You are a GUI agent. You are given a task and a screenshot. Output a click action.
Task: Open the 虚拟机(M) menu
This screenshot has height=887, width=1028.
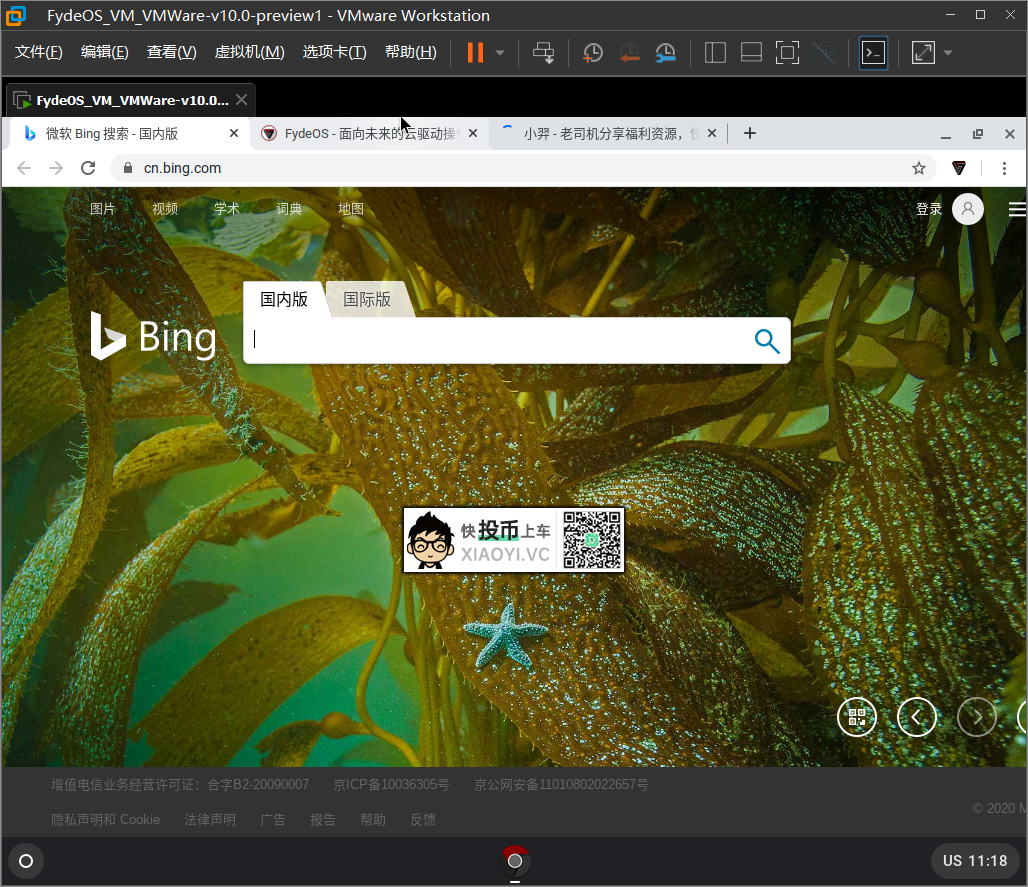[249, 52]
